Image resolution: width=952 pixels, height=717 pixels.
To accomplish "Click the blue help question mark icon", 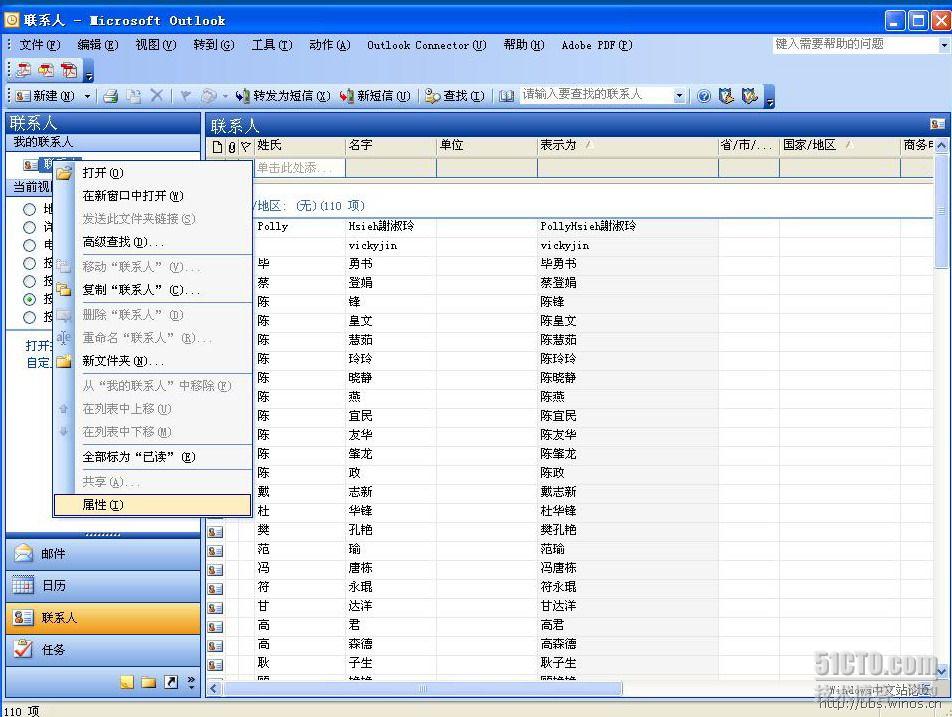I will (x=704, y=96).
